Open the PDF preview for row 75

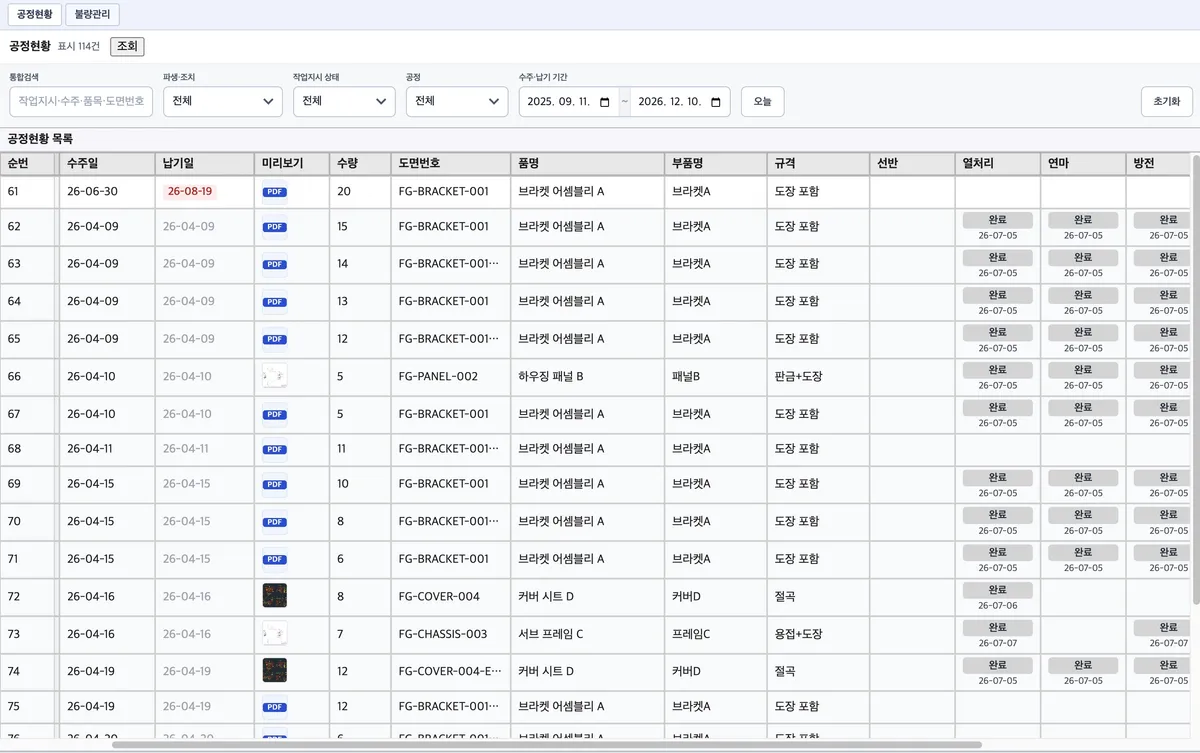tap(274, 707)
